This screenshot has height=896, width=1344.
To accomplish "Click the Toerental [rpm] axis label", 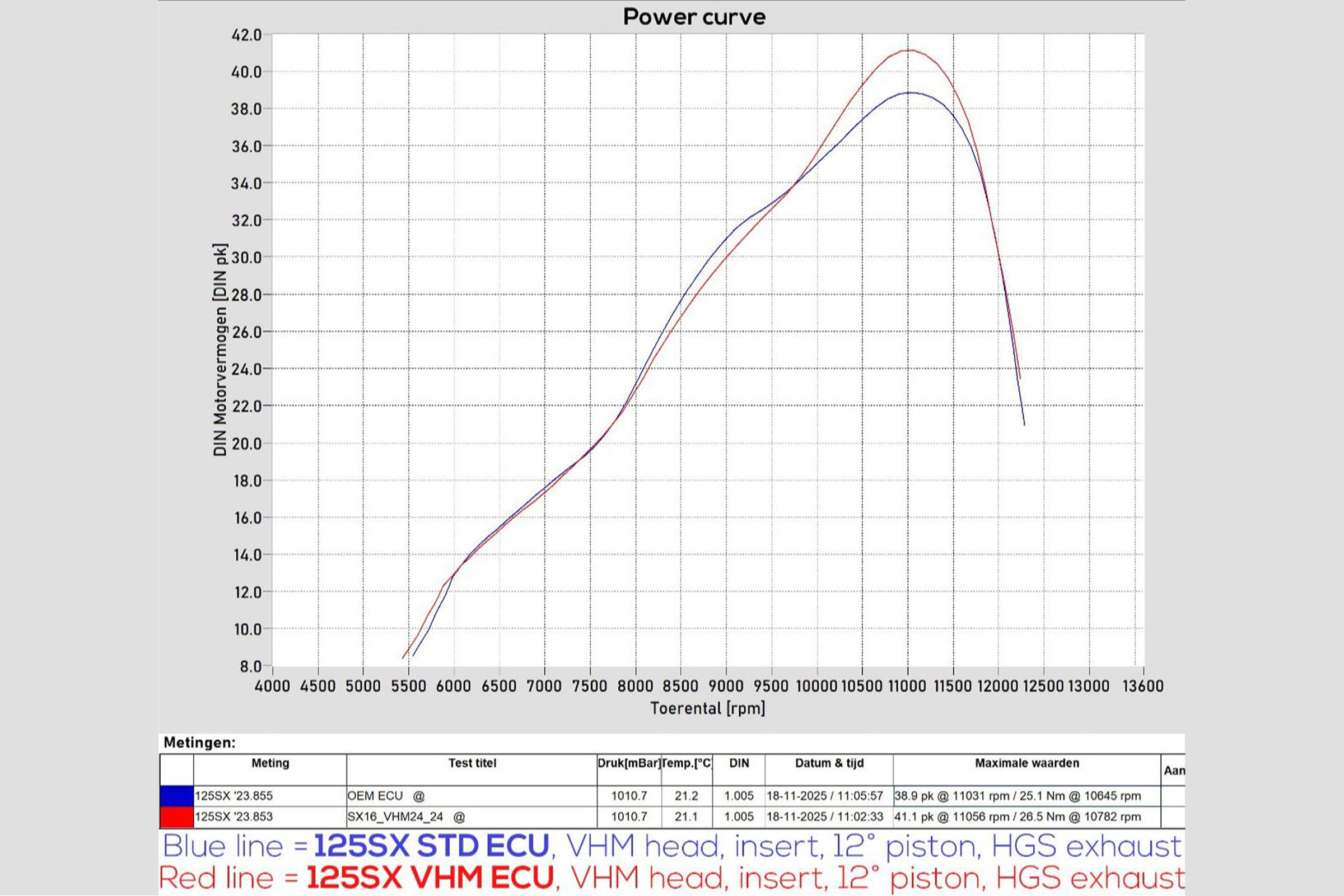I will click(707, 708).
